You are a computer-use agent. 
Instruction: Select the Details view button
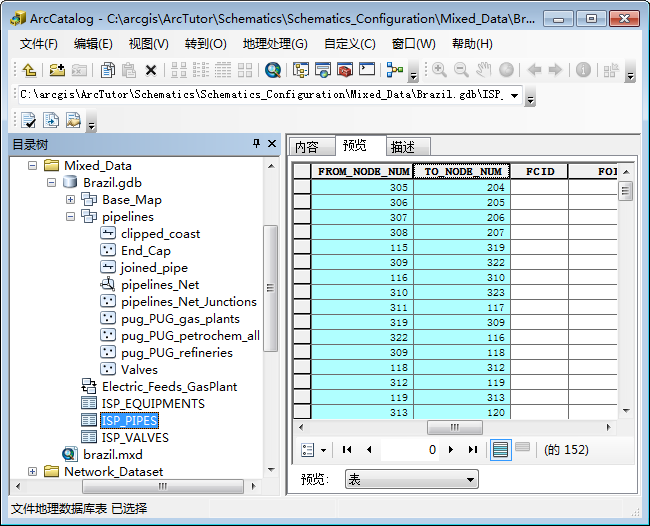223,70
